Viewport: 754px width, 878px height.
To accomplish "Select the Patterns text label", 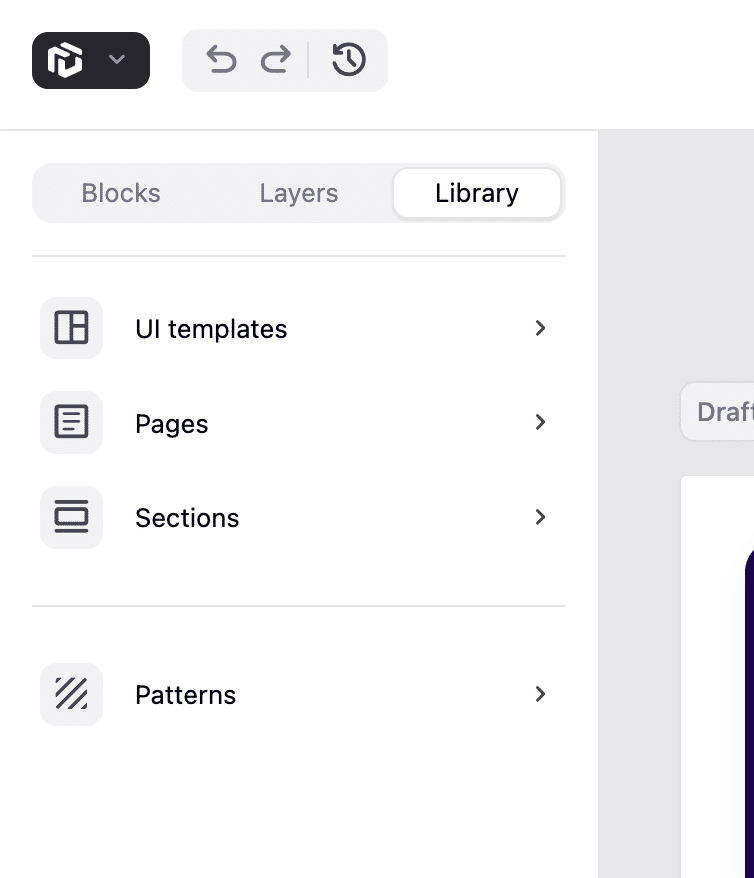I will [x=185, y=695].
